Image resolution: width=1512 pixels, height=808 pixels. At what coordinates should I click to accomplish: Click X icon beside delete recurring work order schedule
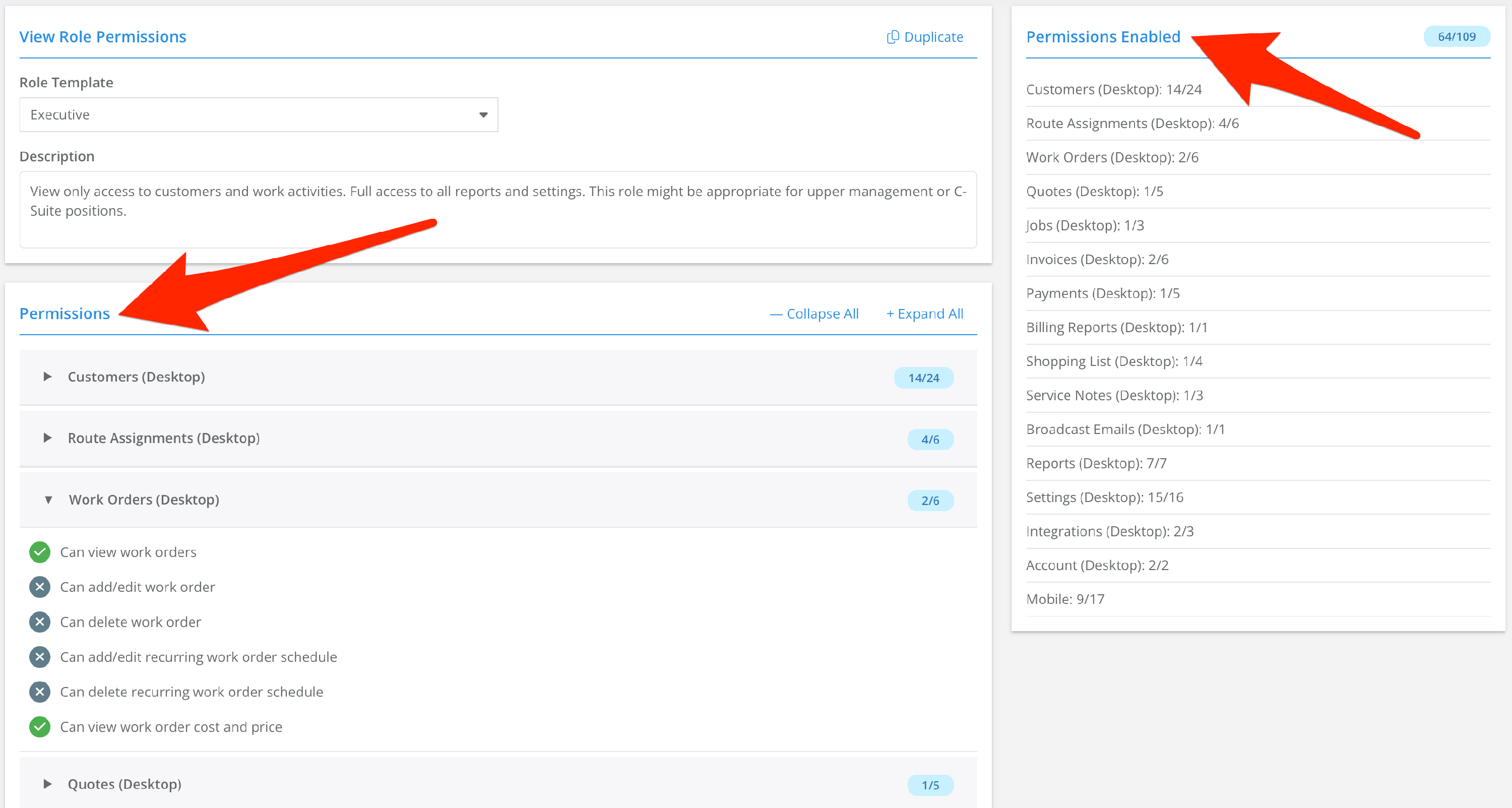[40, 692]
